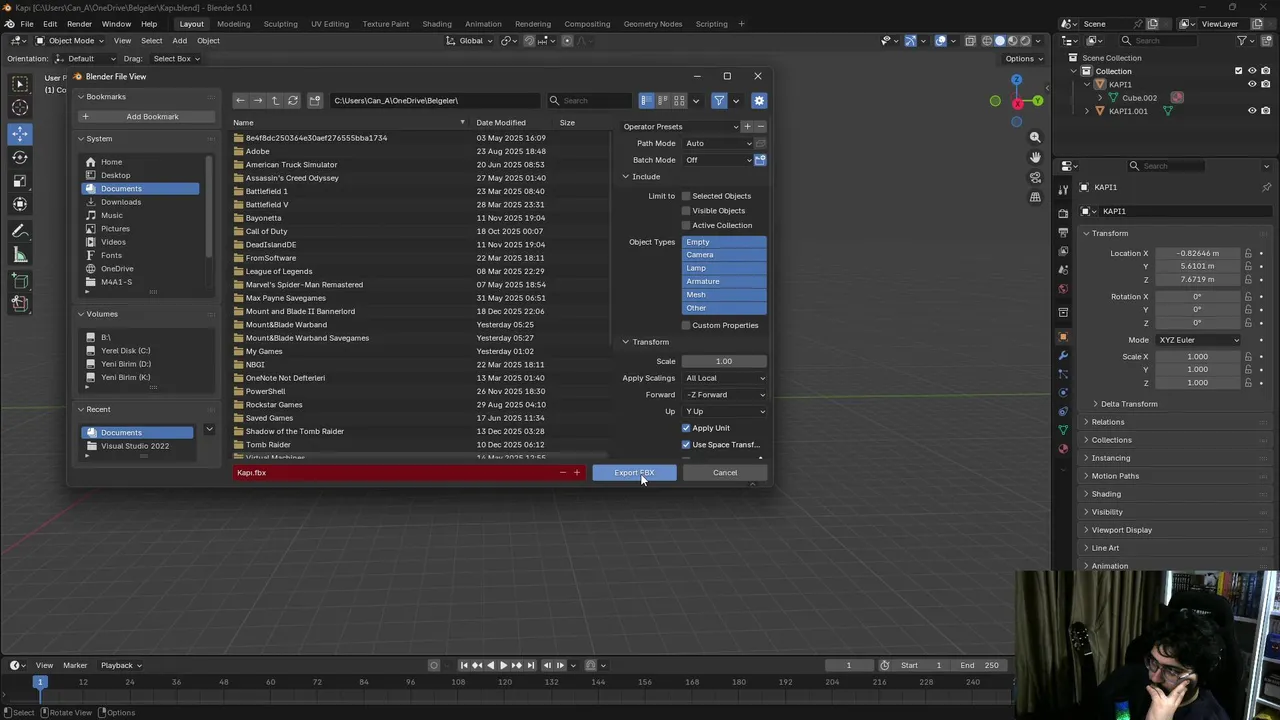The height and width of the screenshot is (720, 1280).
Task: Open Forward axis dropdown showing -Z Forward
Action: click(724, 395)
